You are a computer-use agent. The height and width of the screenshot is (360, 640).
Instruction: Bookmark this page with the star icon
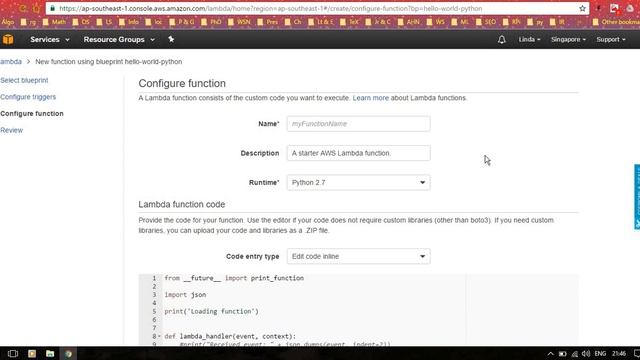pos(582,9)
